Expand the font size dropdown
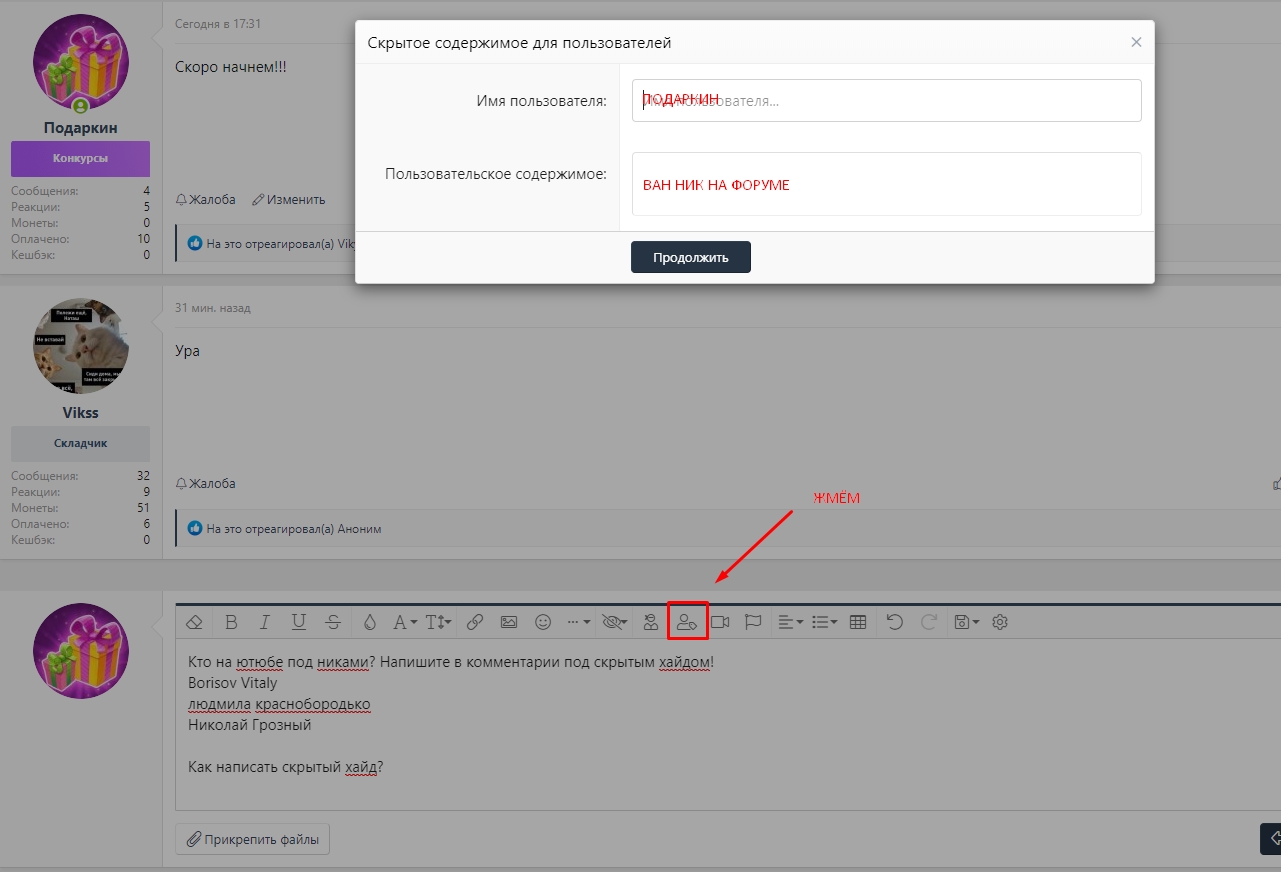This screenshot has height=872, width=1281. pyautogui.click(x=438, y=622)
